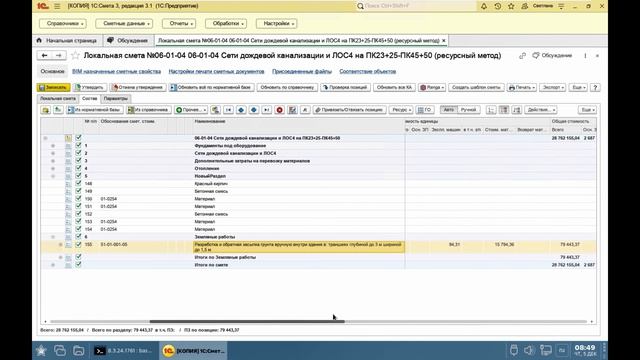Switch to Ручной mode toggle
Viewport: 640px width, 360px height.
coord(468,110)
